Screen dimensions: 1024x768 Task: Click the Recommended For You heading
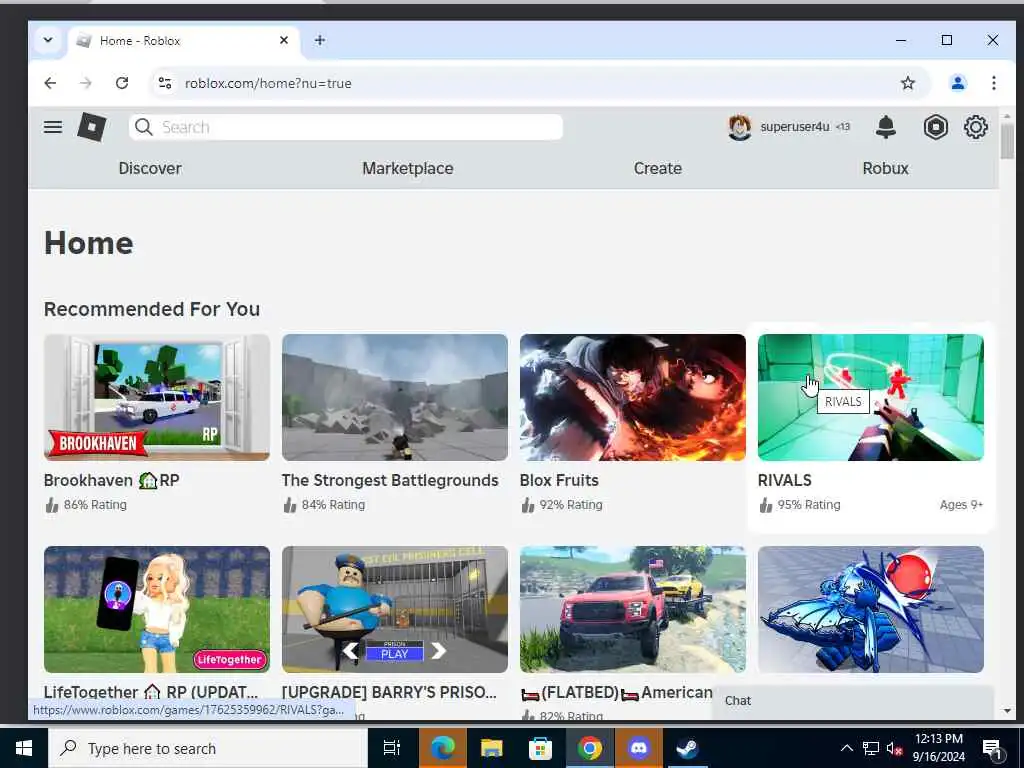[x=152, y=309]
